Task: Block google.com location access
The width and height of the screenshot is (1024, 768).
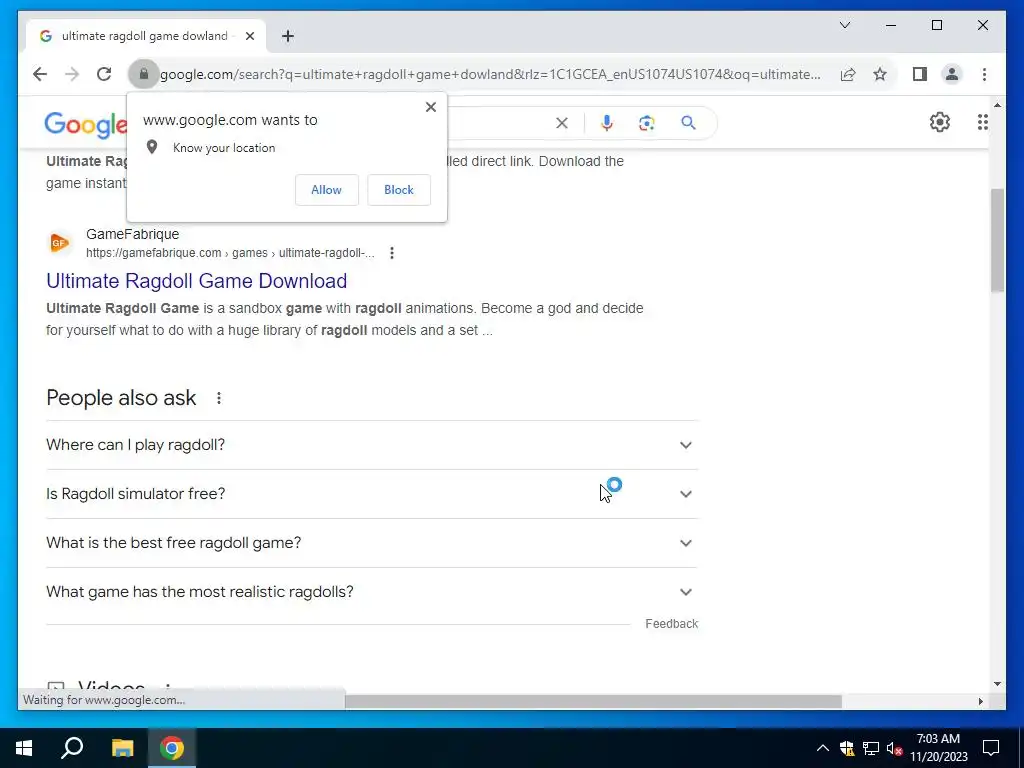Action: [x=399, y=190]
